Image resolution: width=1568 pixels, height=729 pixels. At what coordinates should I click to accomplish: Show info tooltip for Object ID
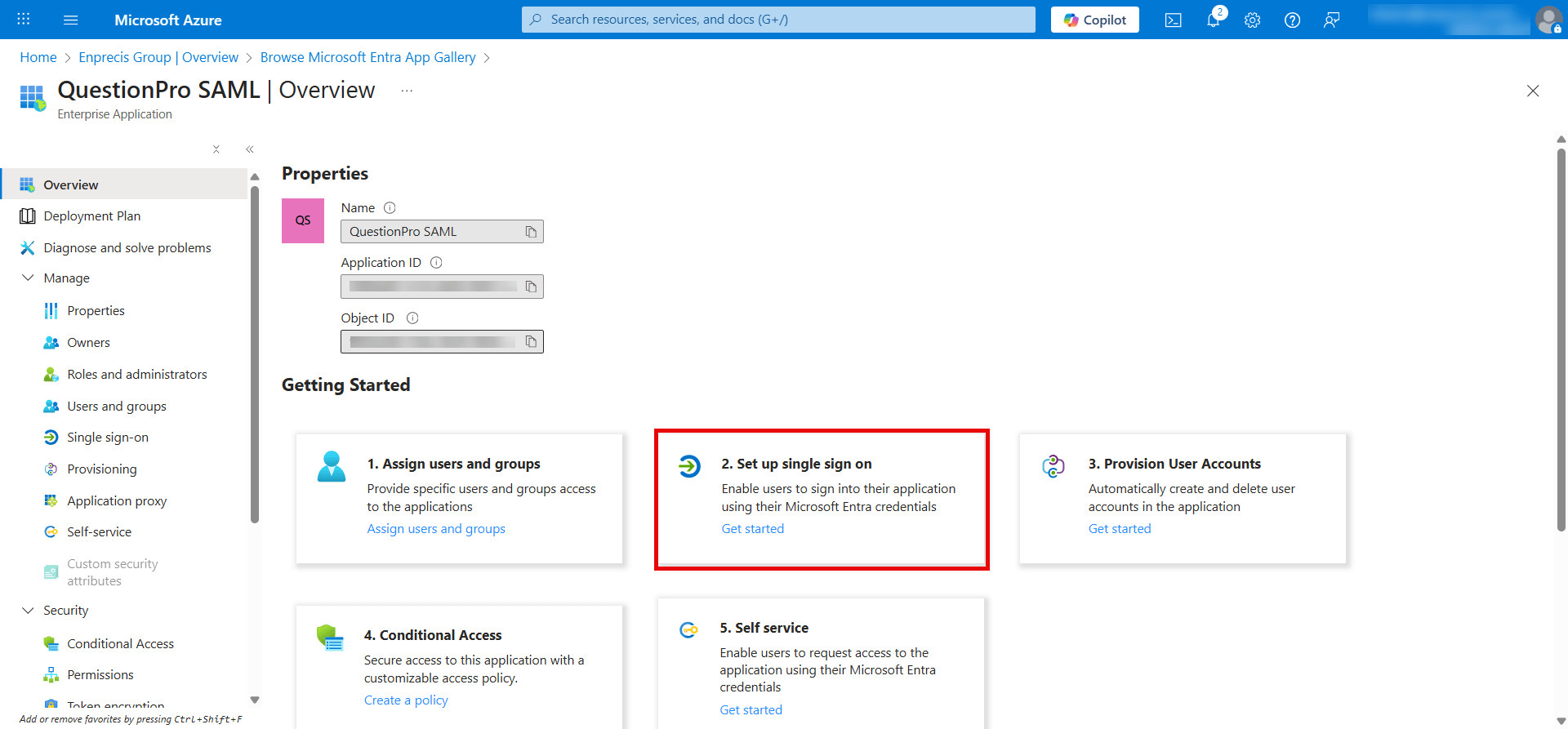412,318
